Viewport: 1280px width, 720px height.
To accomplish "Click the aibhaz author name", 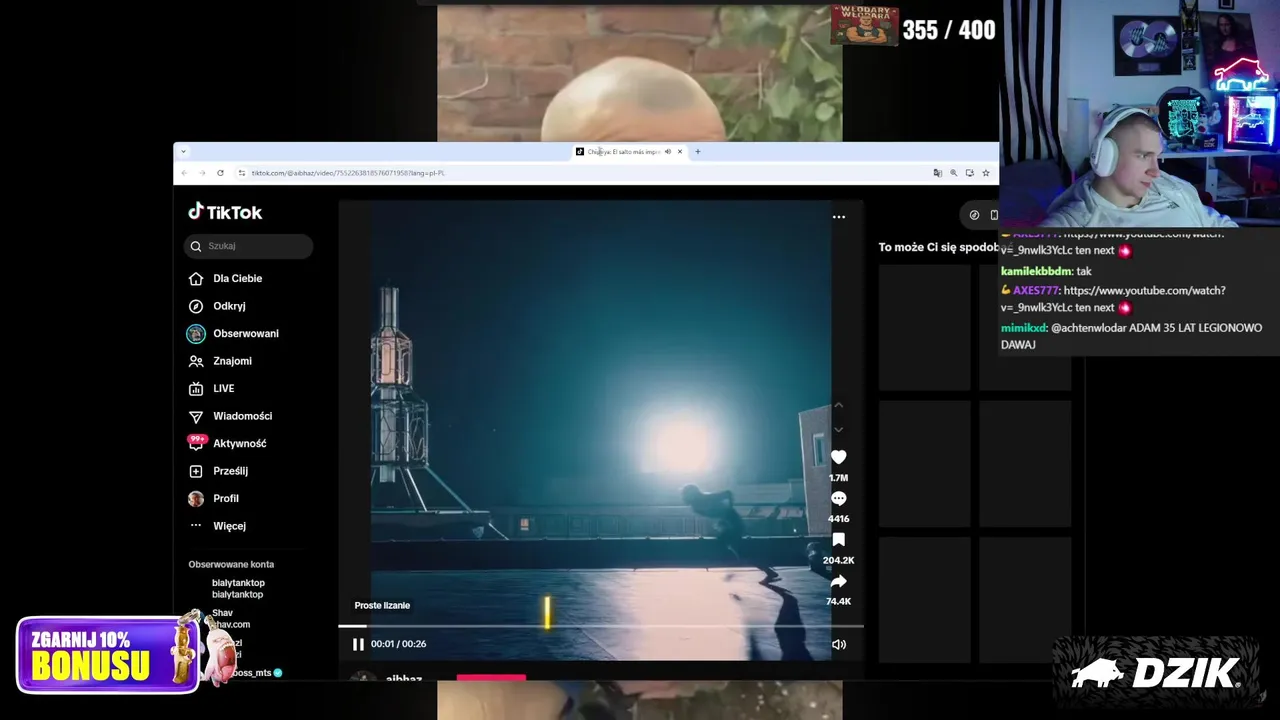I will pos(404,679).
